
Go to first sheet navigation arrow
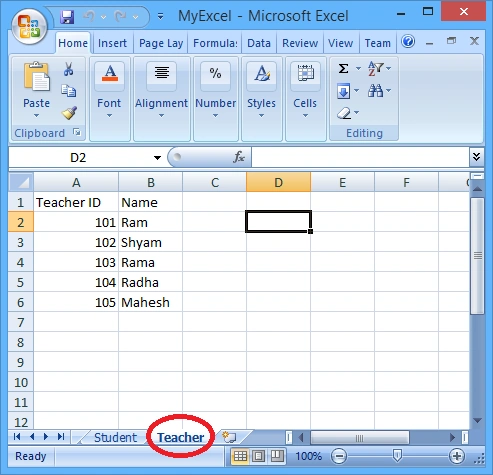tap(17, 437)
